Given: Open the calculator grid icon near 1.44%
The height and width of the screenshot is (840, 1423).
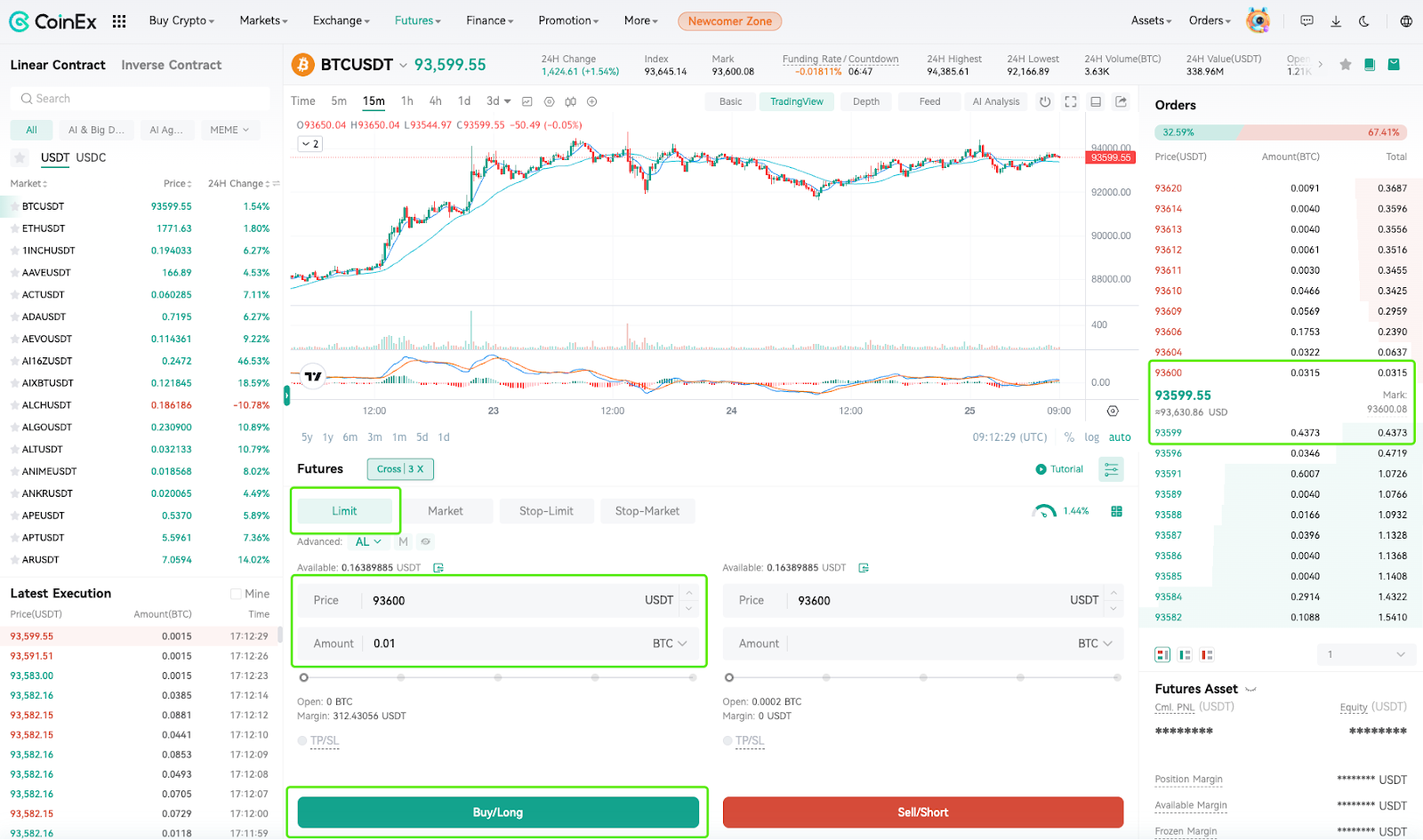Looking at the screenshot, I should (1116, 511).
